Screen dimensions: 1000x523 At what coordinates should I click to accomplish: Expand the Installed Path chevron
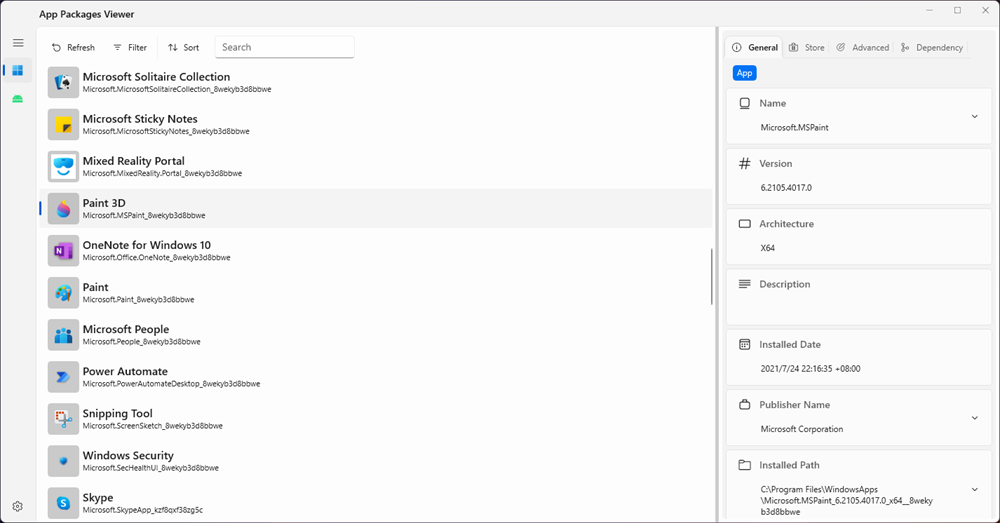974,489
